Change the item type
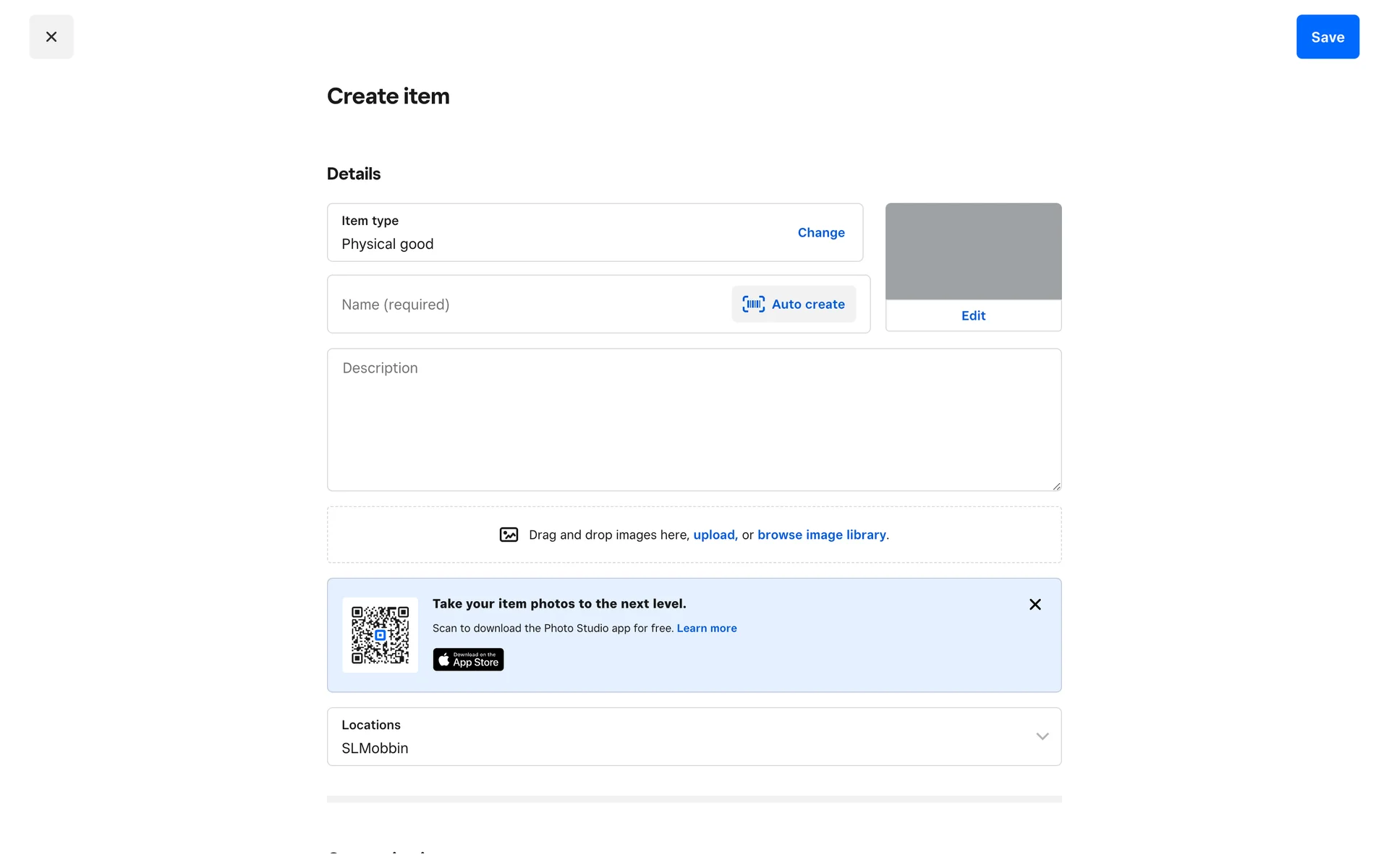The image size is (1389, 868). click(820, 233)
